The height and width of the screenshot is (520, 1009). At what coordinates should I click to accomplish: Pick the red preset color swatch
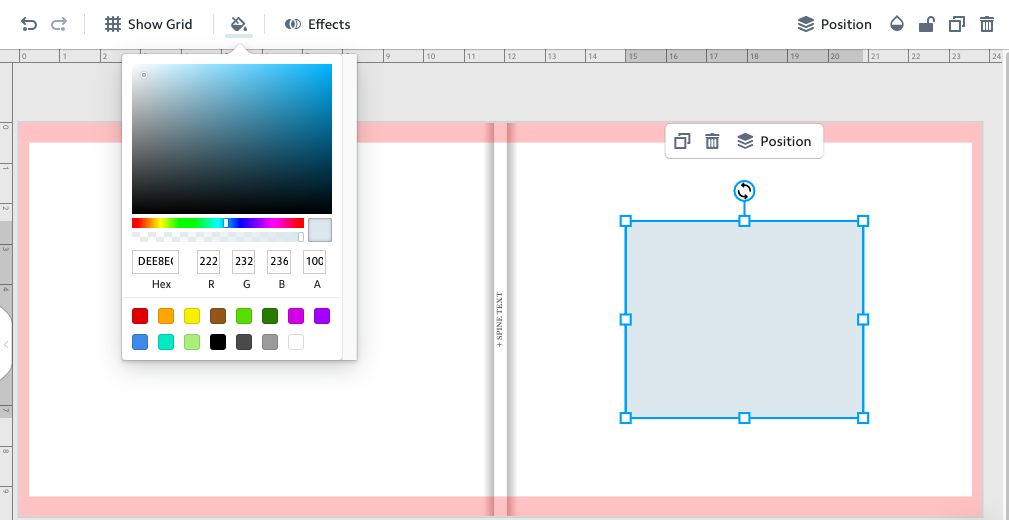[x=140, y=316]
